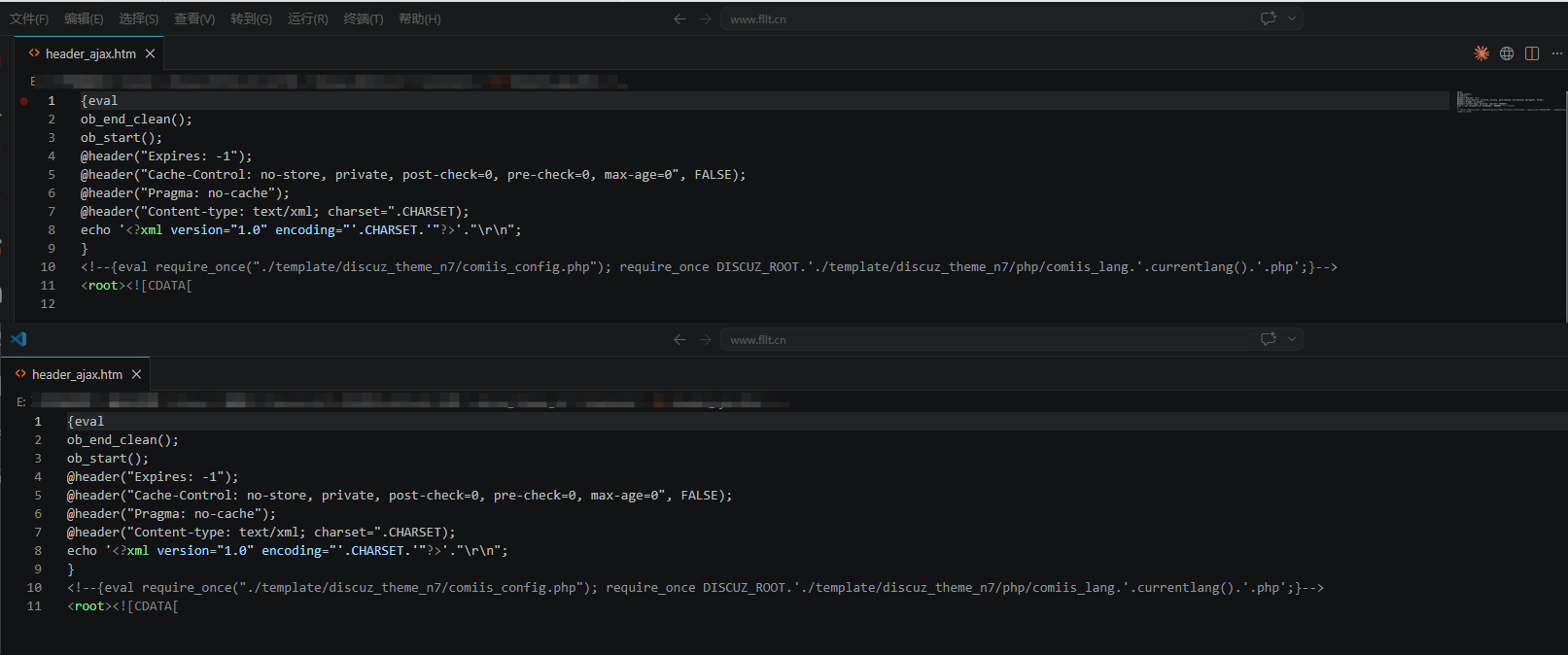This screenshot has height=655, width=1568.
Task: Click '<root>' tag on line 11 in bottom editor
Action: [89, 606]
